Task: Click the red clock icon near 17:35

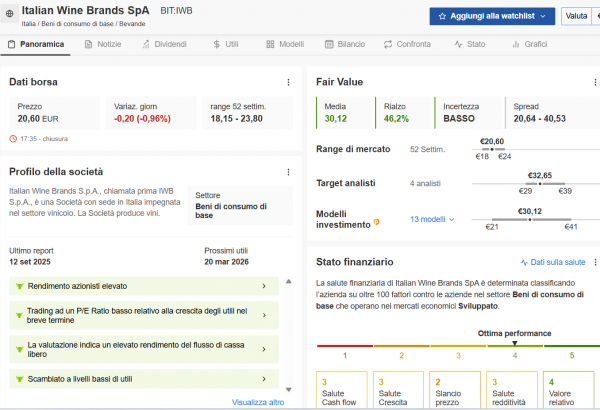Action: click(13, 139)
